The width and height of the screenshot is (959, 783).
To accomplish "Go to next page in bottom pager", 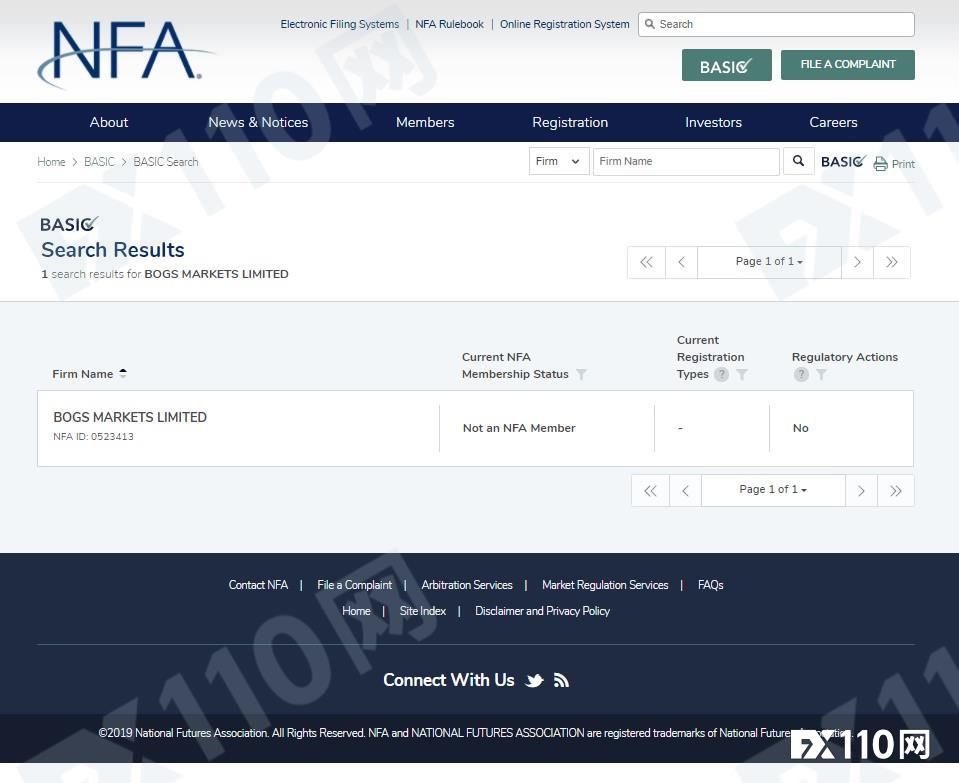I will 861,491.
